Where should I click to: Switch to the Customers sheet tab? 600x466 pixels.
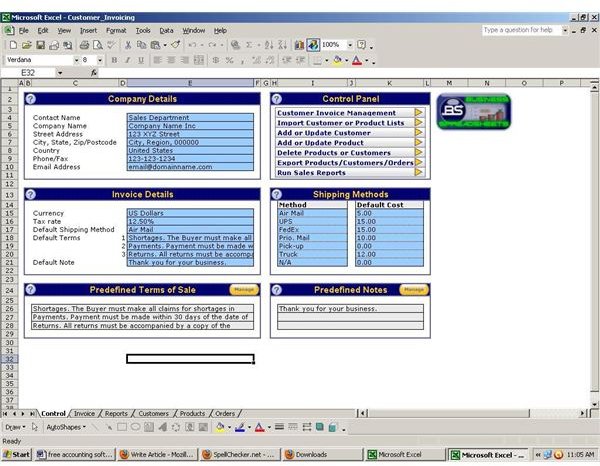[x=153, y=414]
